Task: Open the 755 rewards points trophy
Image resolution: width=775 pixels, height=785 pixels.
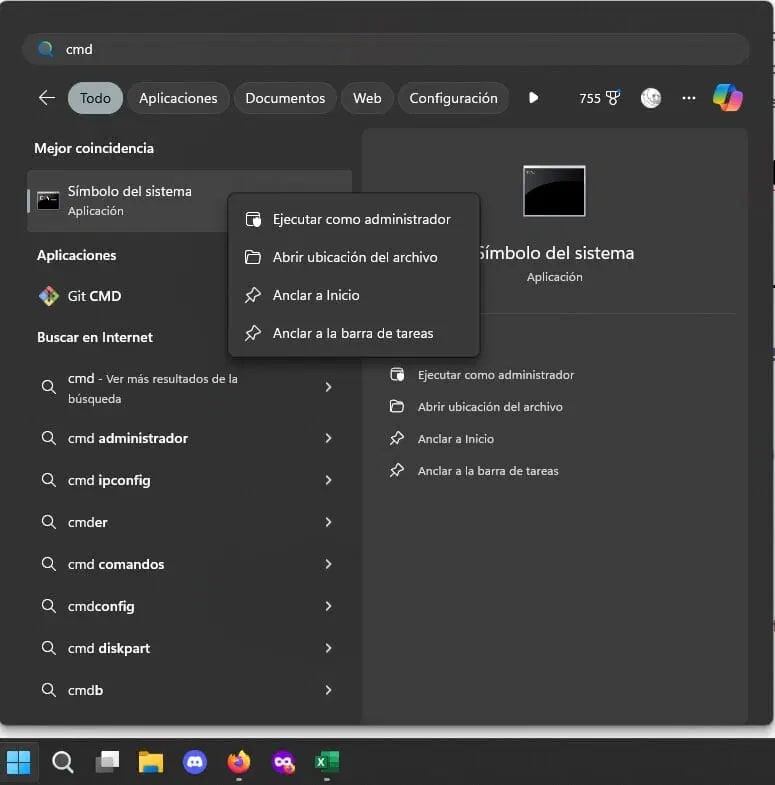Action: click(x=599, y=98)
